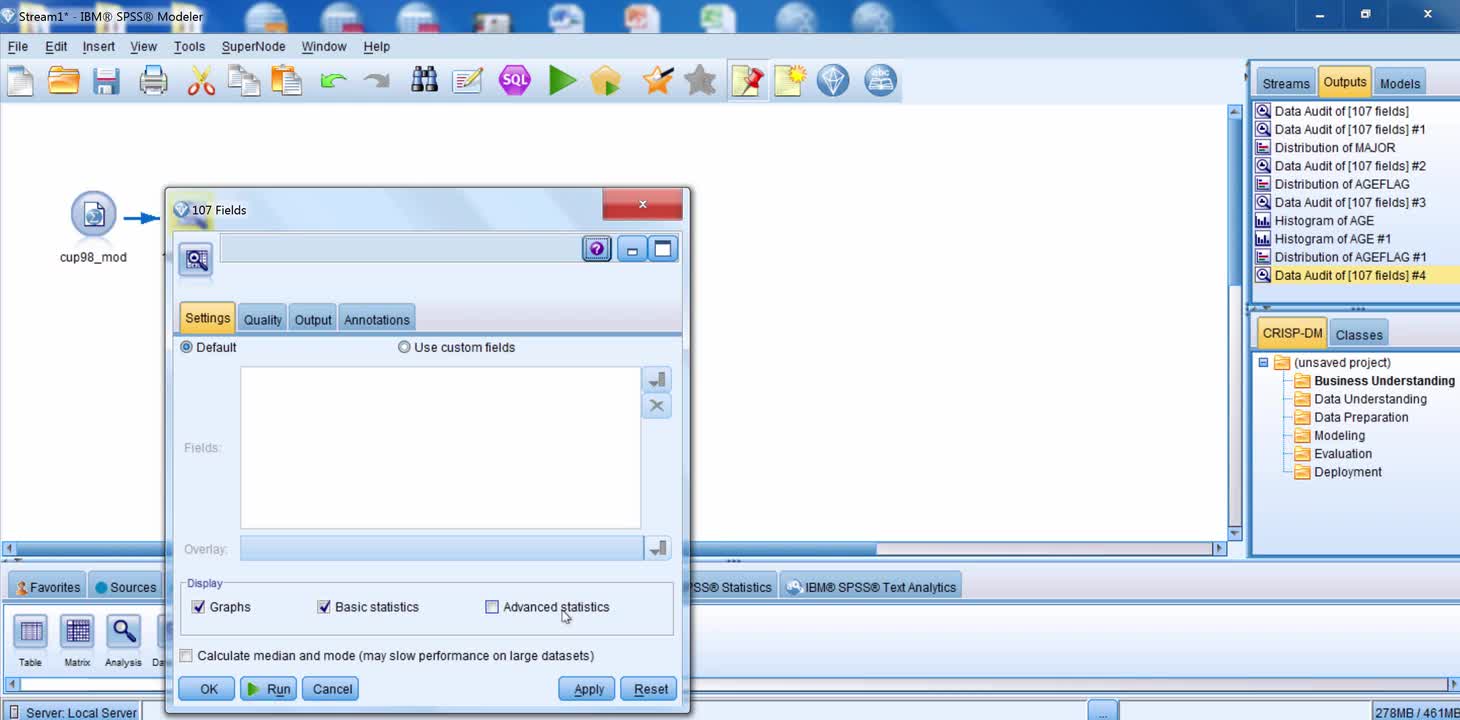1460x720 pixels.
Task: Collapse the (unsaved project) tree node
Action: point(1263,363)
